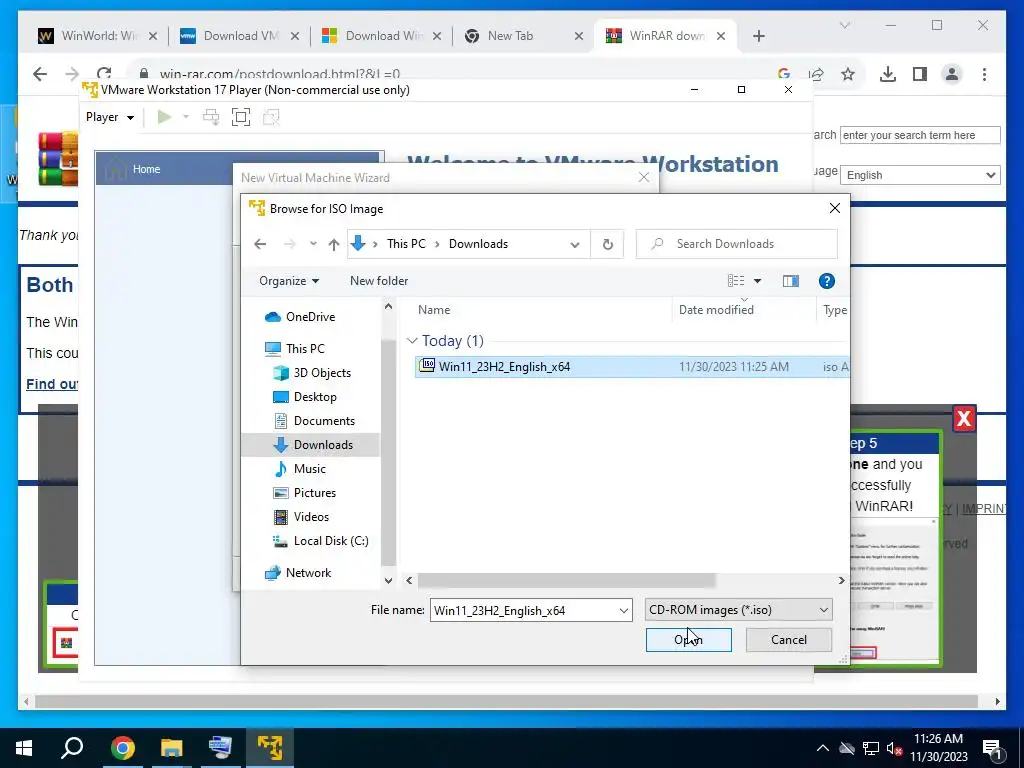Open Chrome profile avatar icon
Image resolution: width=1024 pixels, height=768 pixels.
[952, 74]
